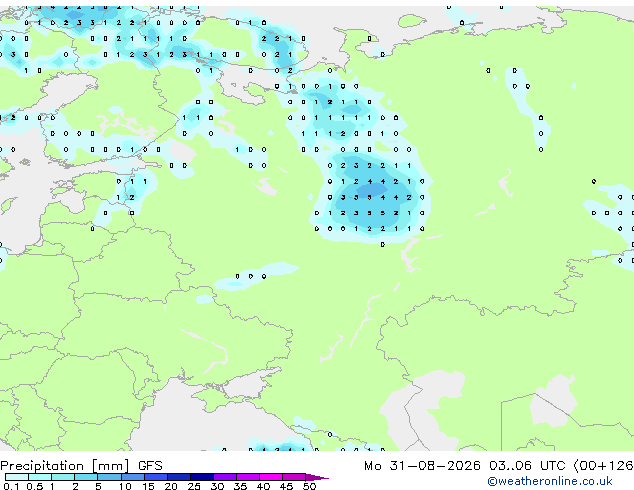Screen dimensions: 634x490
Task: Select the 10–15 mm legend swatch
Action: [x=132, y=477]
